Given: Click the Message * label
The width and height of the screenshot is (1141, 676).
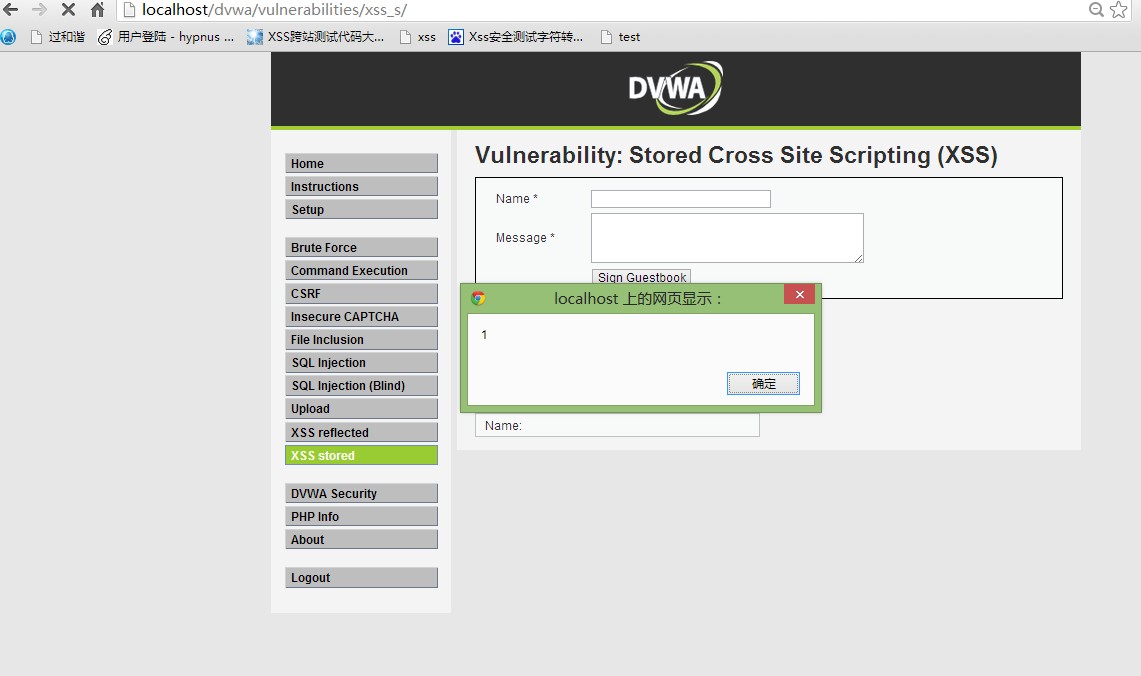Looking at the screenshot, I should (x=525, y=237).
